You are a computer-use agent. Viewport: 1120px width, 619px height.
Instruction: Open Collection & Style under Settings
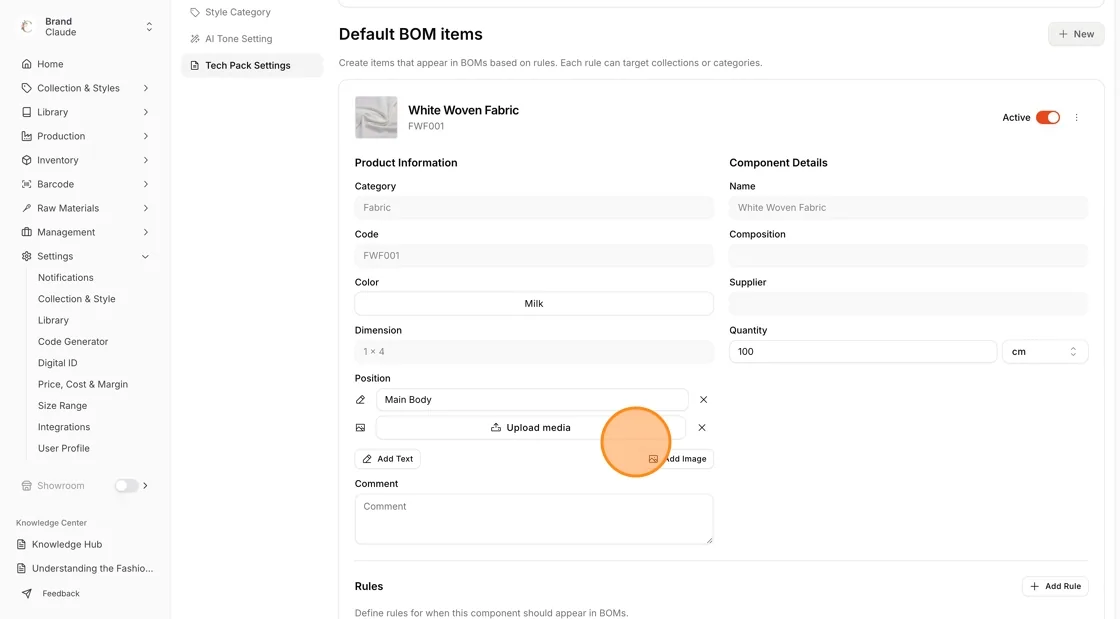click(x=76, y=298)
